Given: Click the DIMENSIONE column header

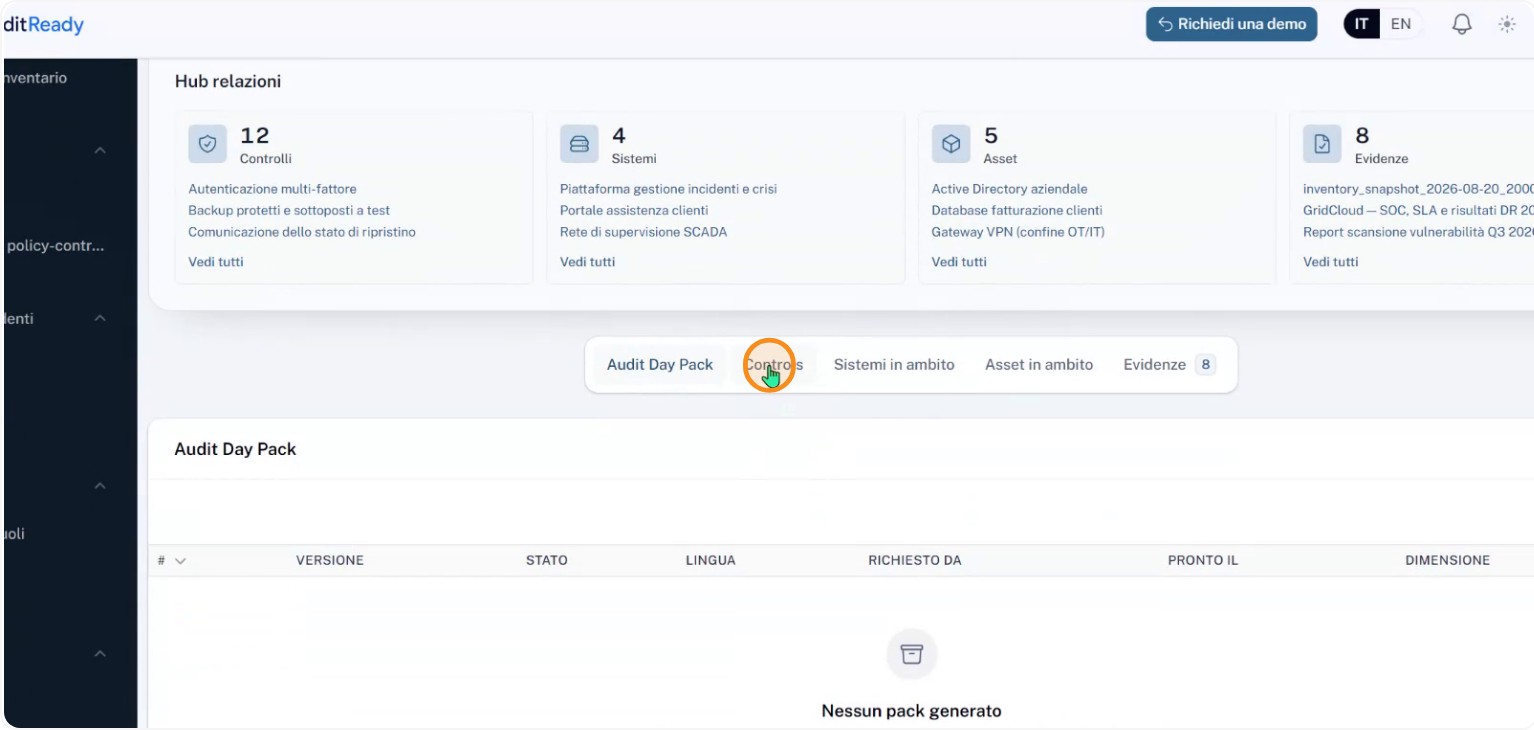Looking at the screenshot, I should 1448,561.
